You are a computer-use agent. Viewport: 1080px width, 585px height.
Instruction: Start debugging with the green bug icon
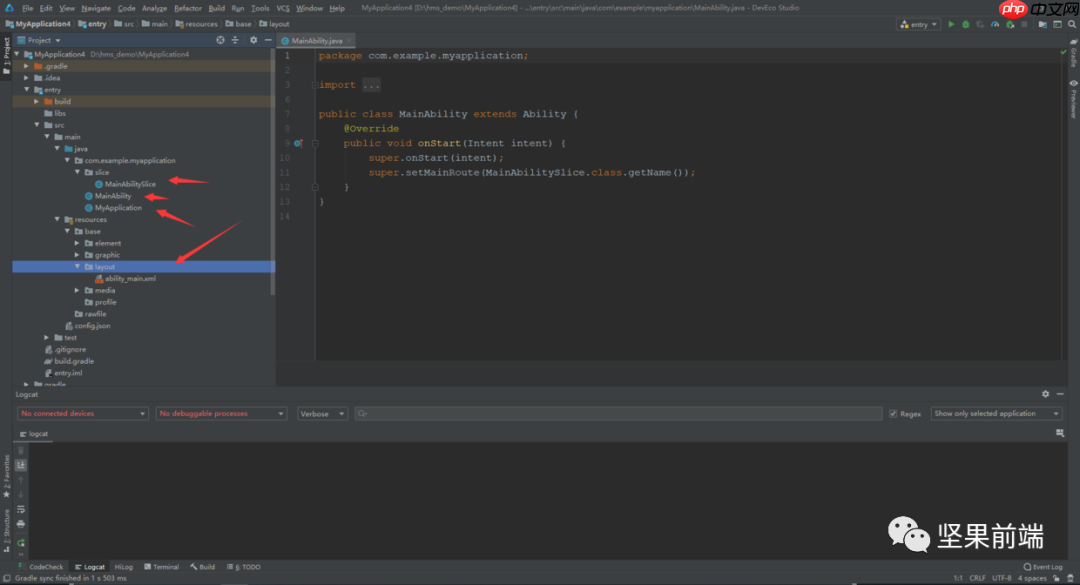(x=966, y=24)
